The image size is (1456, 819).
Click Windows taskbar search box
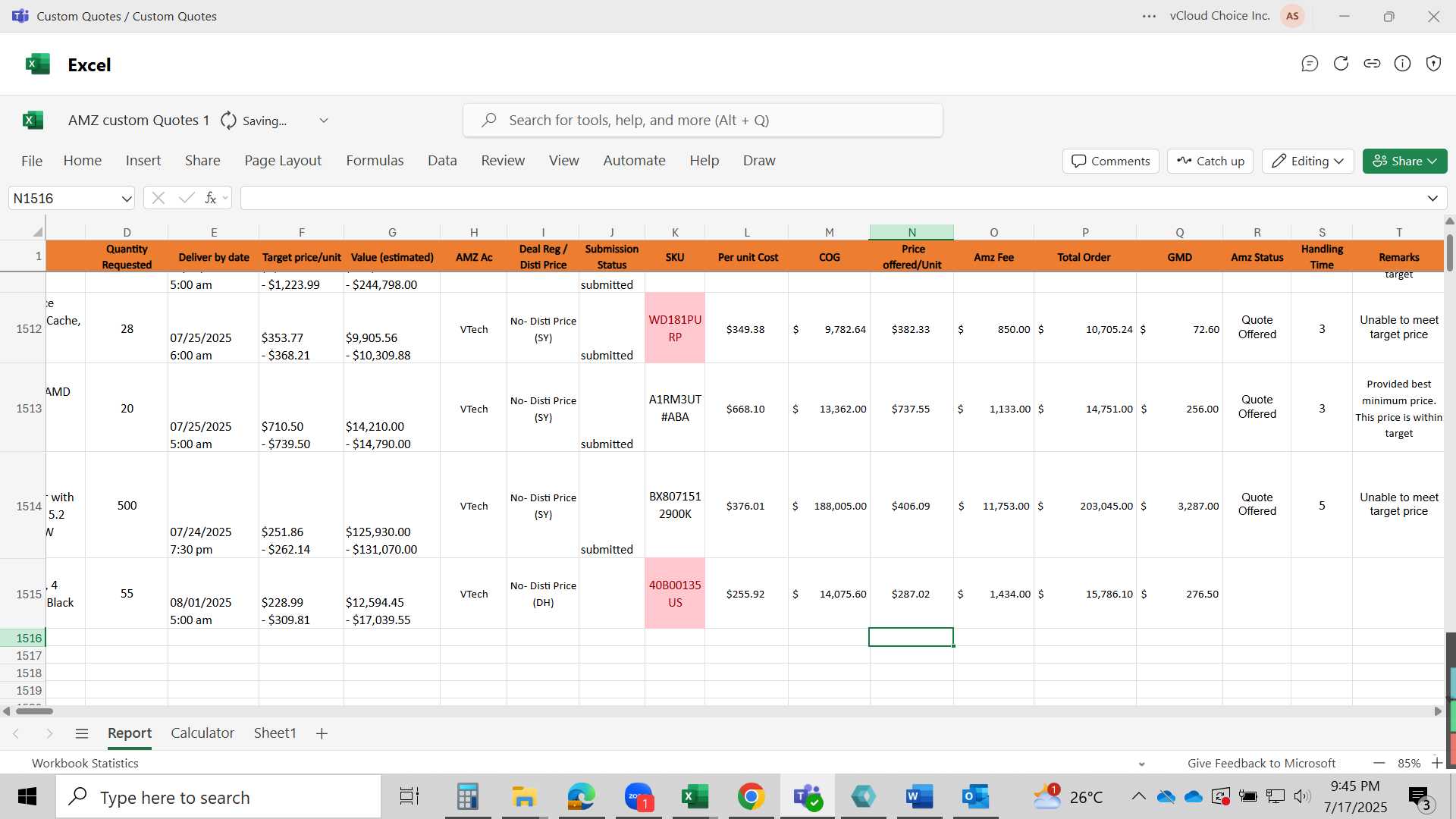pyautogui.click(x=218, y=797)
